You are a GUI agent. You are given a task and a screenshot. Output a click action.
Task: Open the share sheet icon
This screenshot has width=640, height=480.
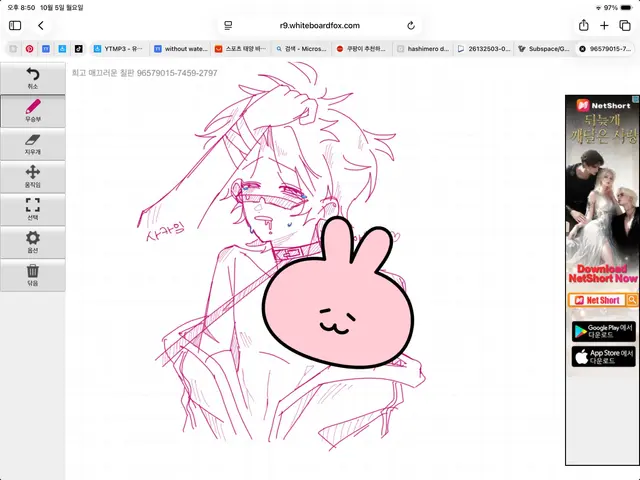coord(584,25)
